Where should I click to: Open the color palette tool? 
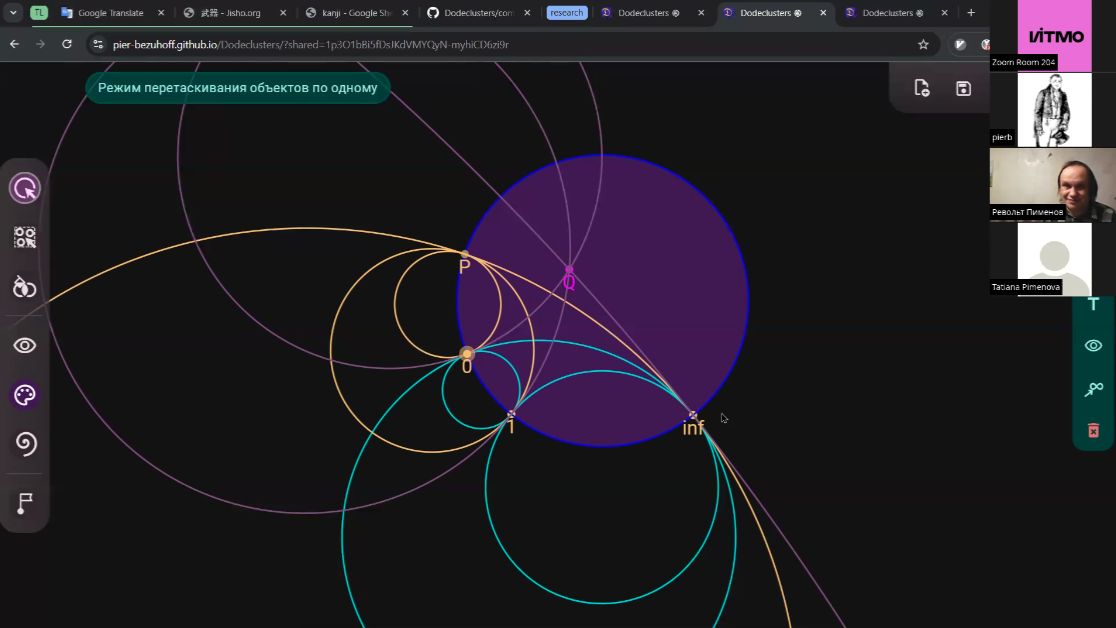click(x=25, y=395)
